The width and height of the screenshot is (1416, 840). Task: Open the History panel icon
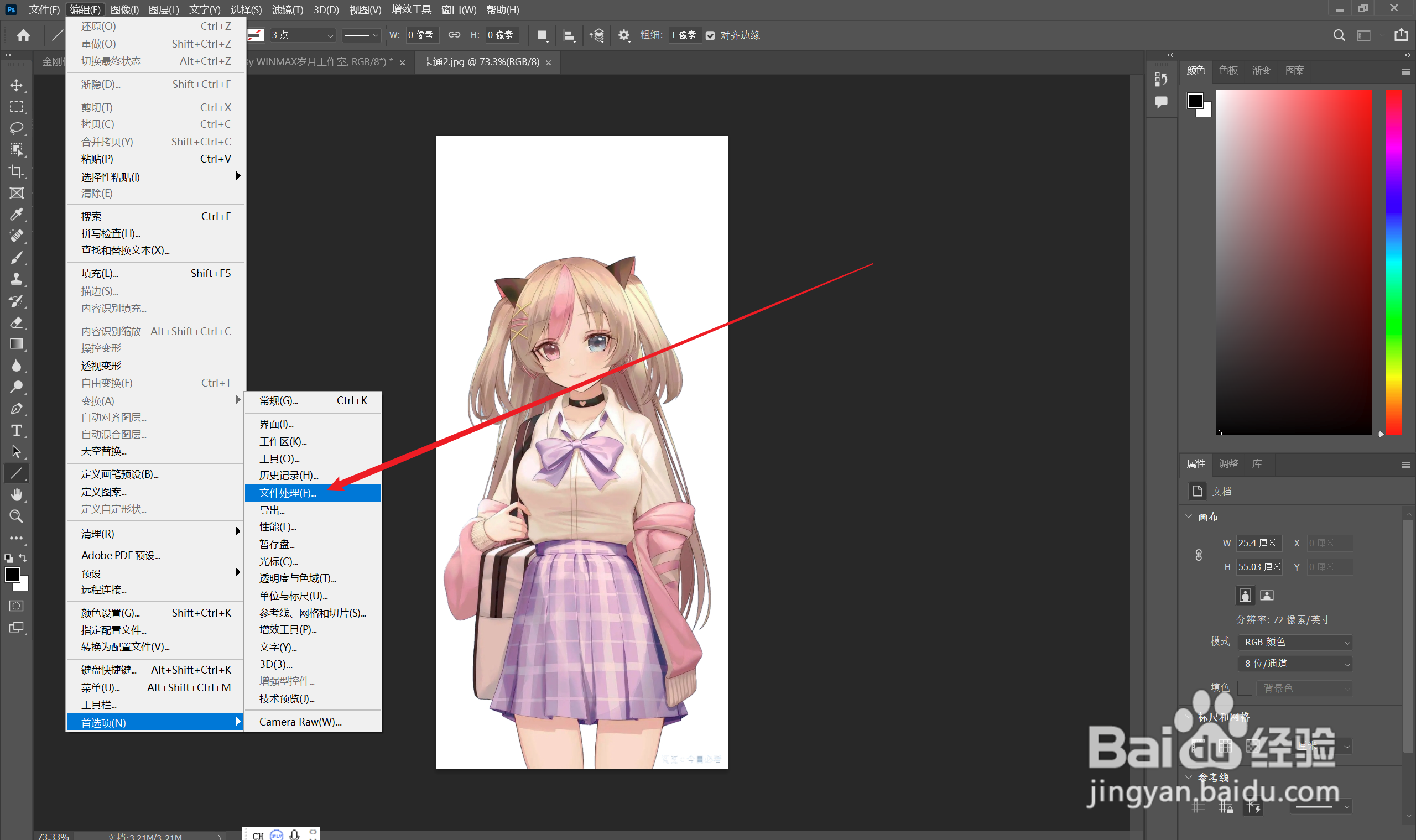point(1161,79)
